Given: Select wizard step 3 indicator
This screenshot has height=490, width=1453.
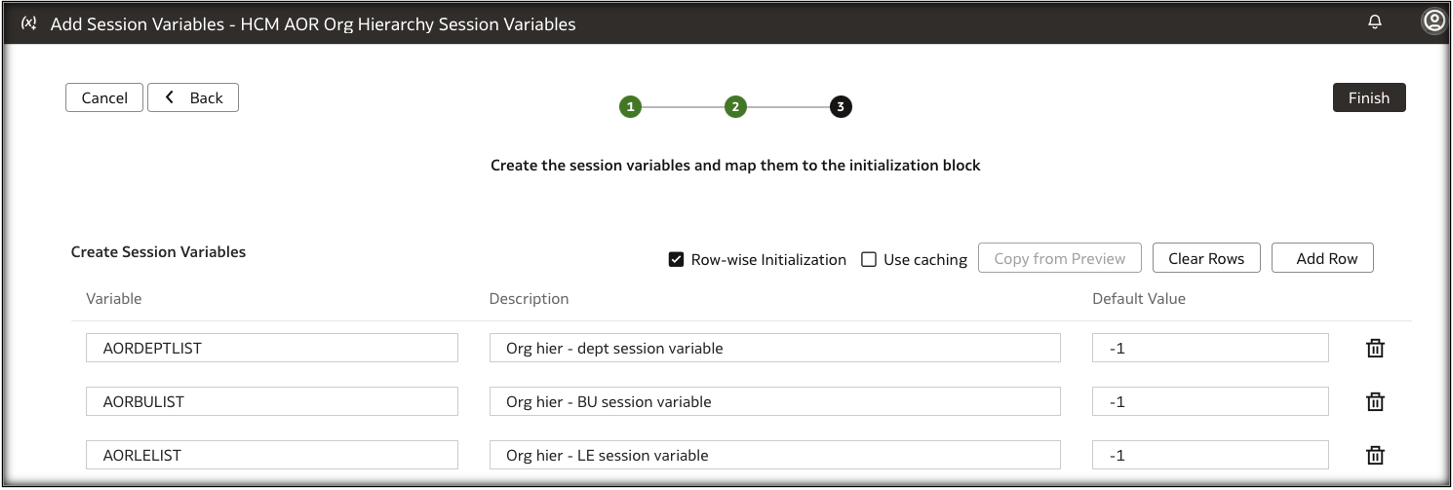Looking at the screenshot, I should click(x=840, y=106).
